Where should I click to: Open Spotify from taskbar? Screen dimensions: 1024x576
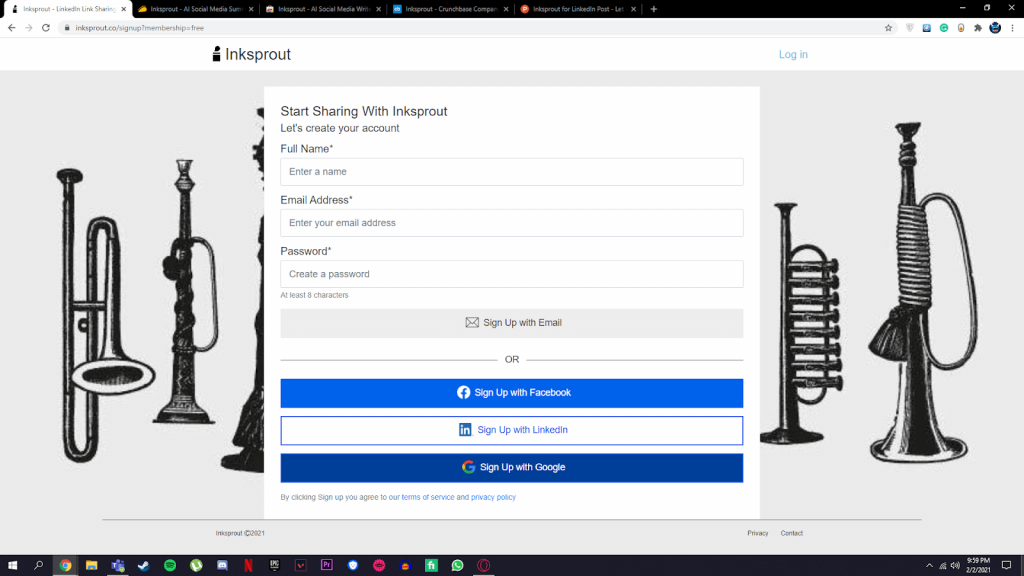pyautogui.click(x=170, y=566)
